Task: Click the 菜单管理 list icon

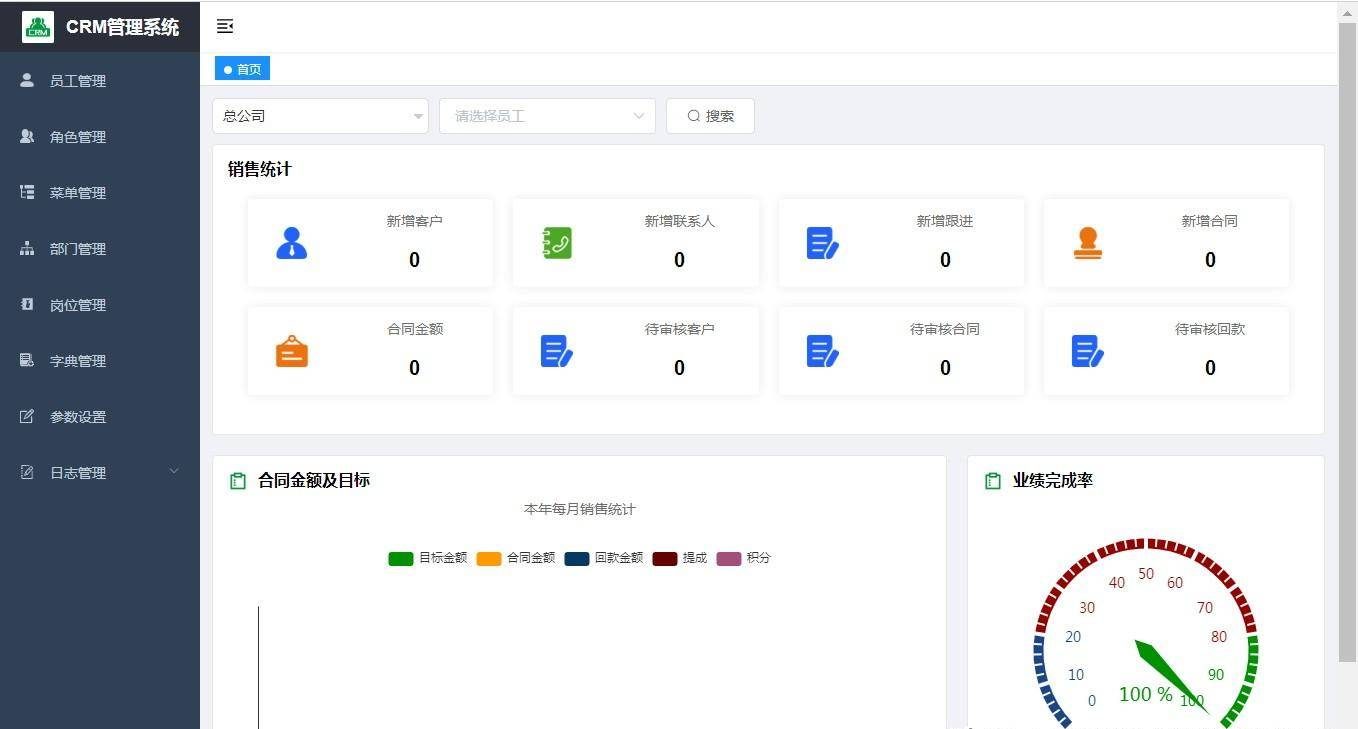Action: click(x=27, y=192)
